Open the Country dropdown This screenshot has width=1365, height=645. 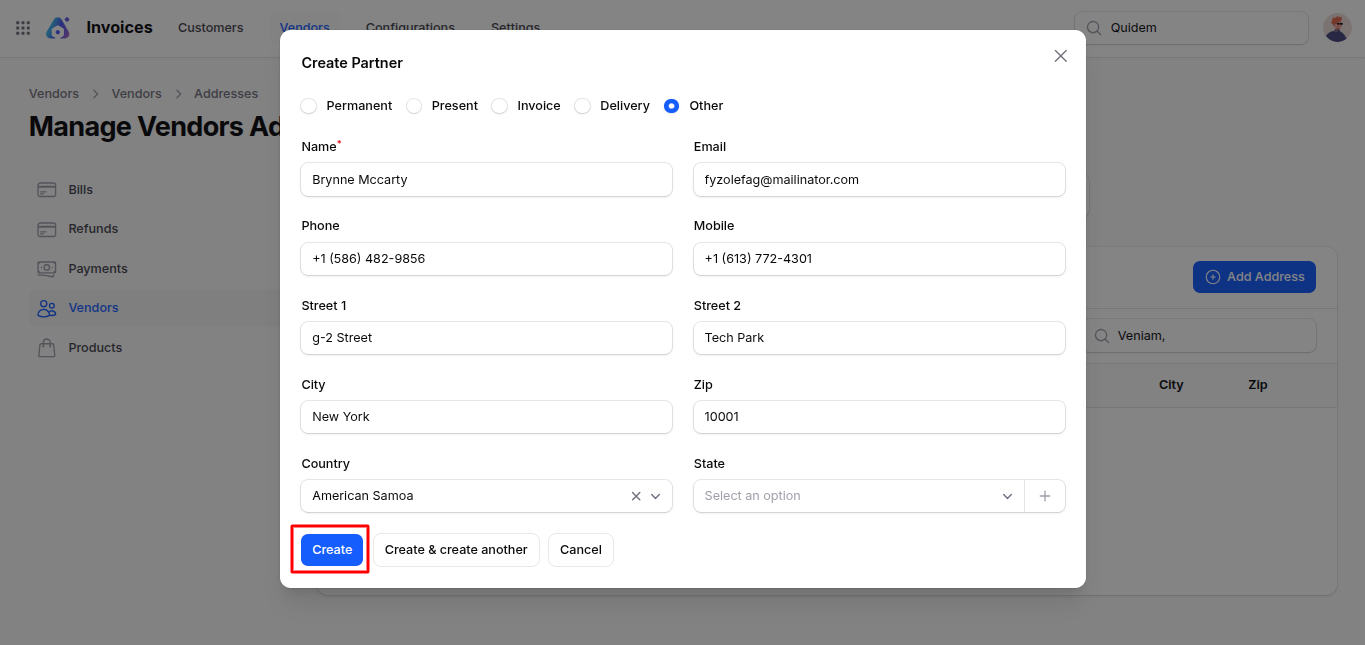click(656, 496)
